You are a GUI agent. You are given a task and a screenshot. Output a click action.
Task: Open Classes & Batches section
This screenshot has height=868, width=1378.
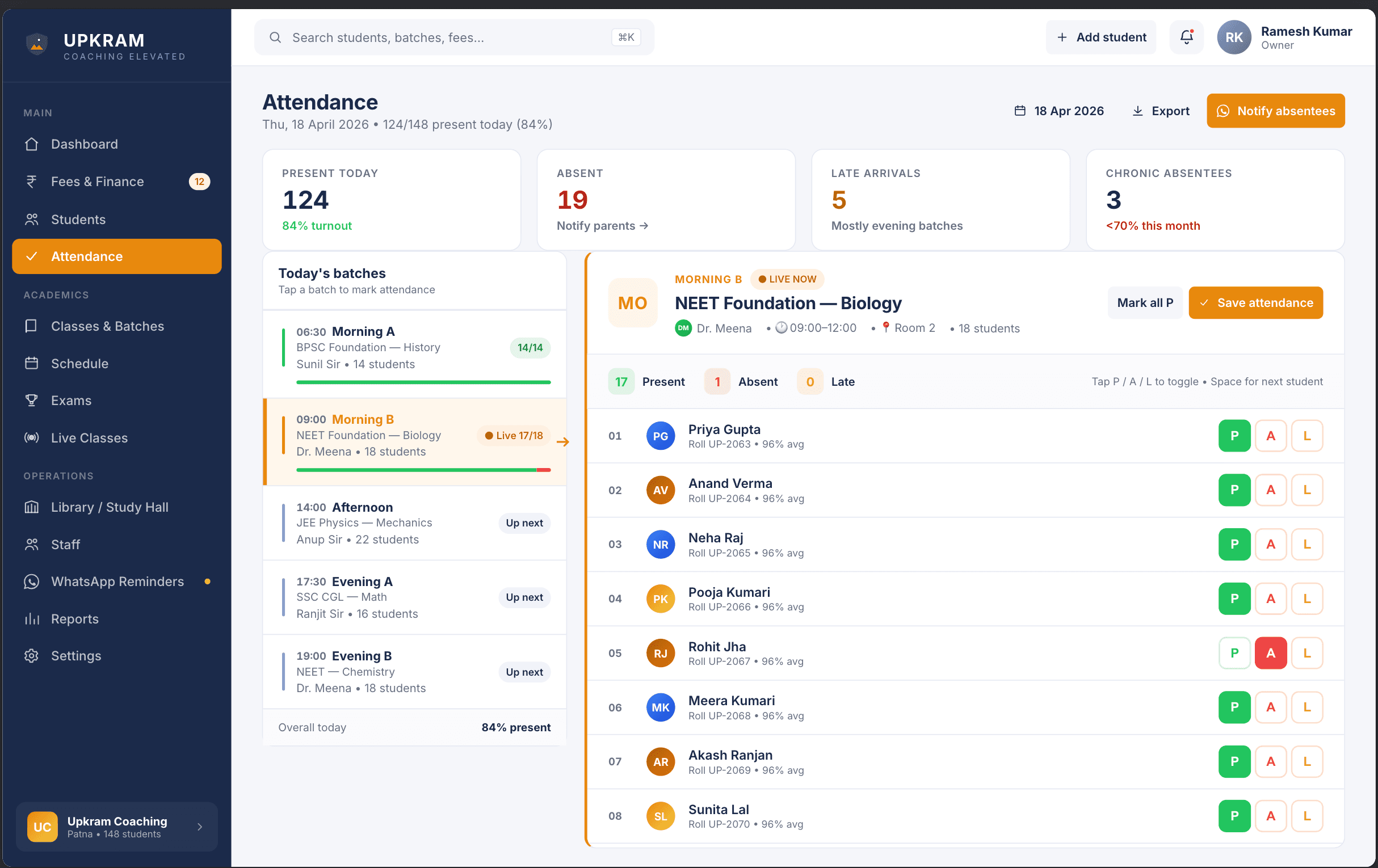coord(107,326)
